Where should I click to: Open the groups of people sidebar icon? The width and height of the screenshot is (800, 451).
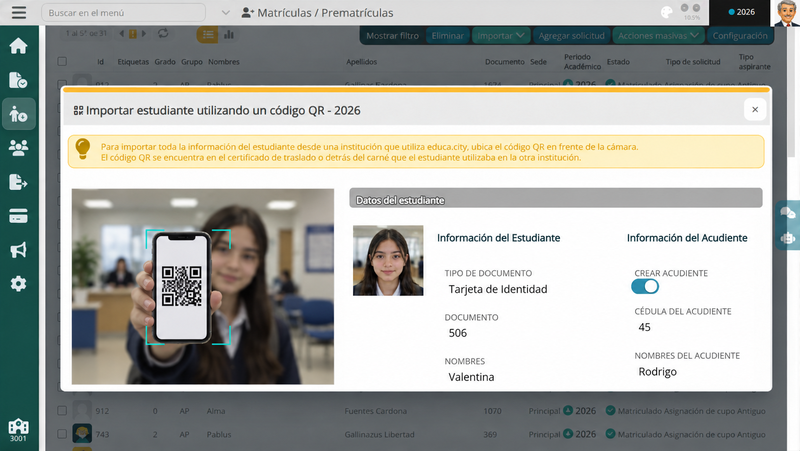(18, 148)
